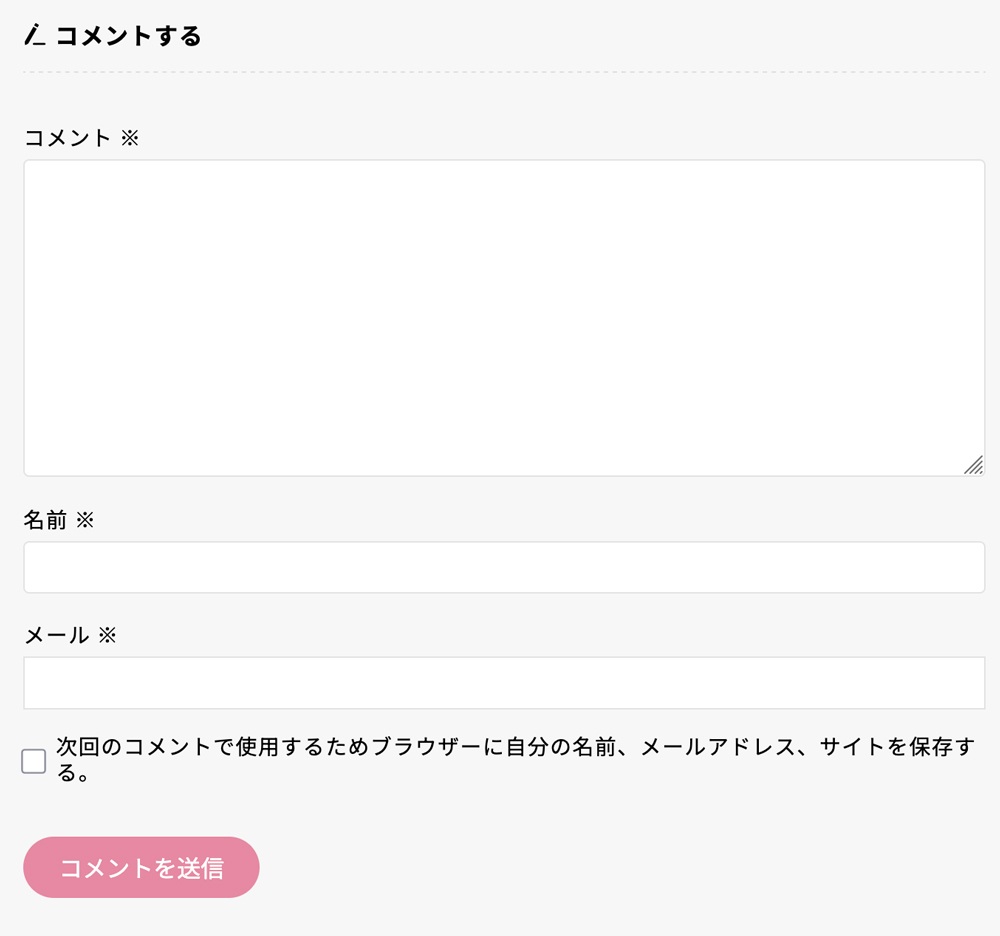Submit with the コメントを送信 button
The height and width of the screenshot is (936, 1000).
[x=141, y=867]
